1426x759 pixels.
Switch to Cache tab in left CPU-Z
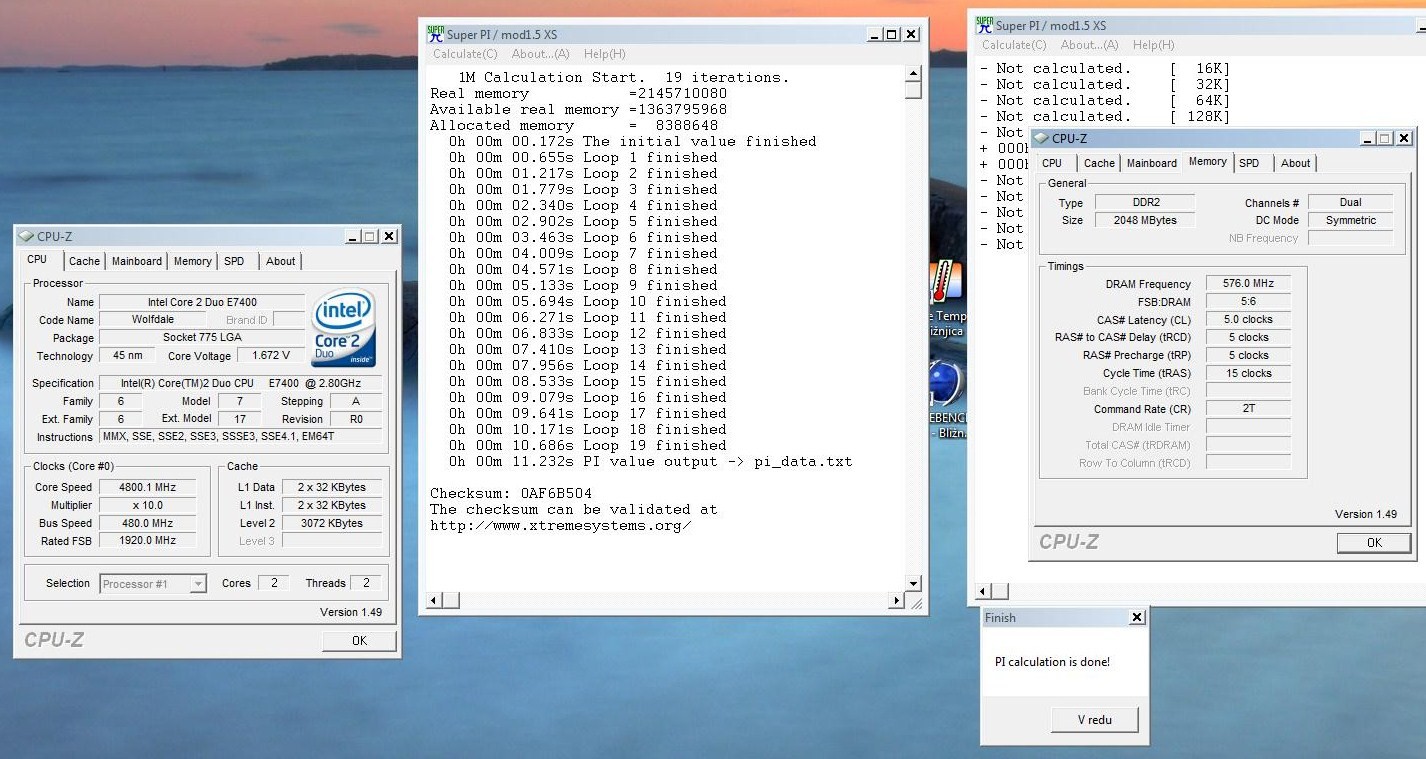coord(84,261)
